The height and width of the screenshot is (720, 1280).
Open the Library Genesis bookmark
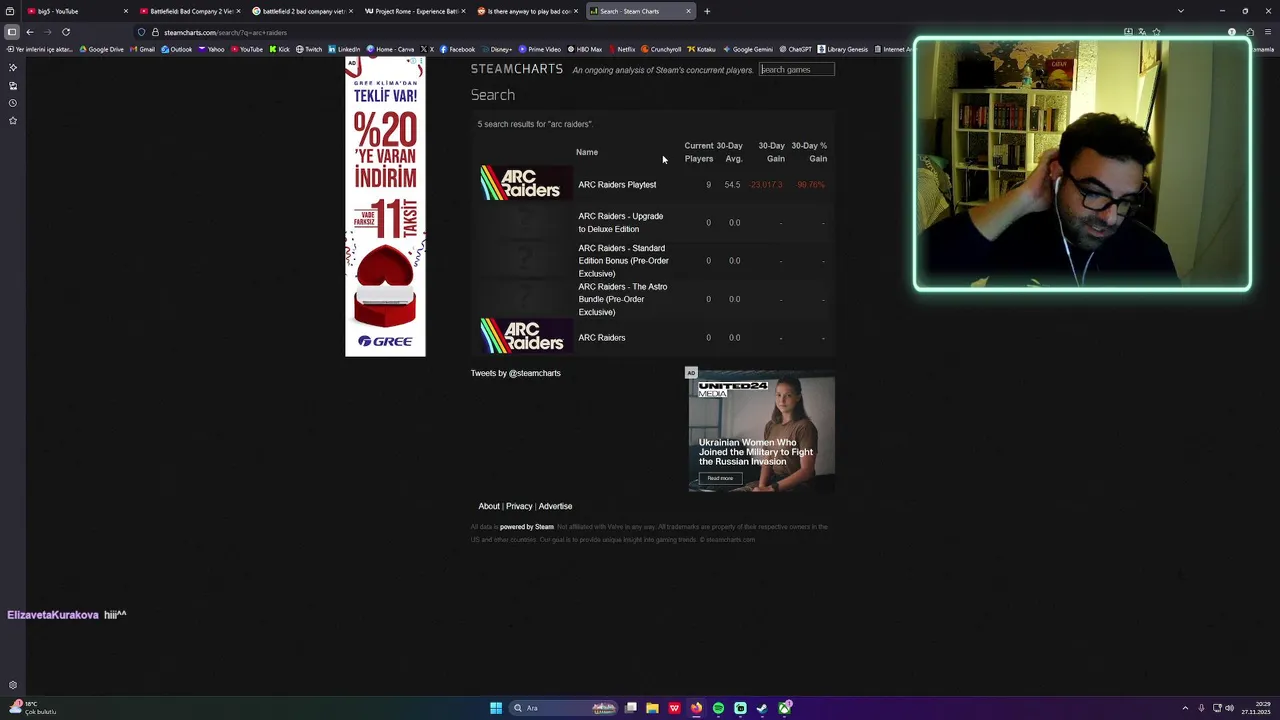843,49
